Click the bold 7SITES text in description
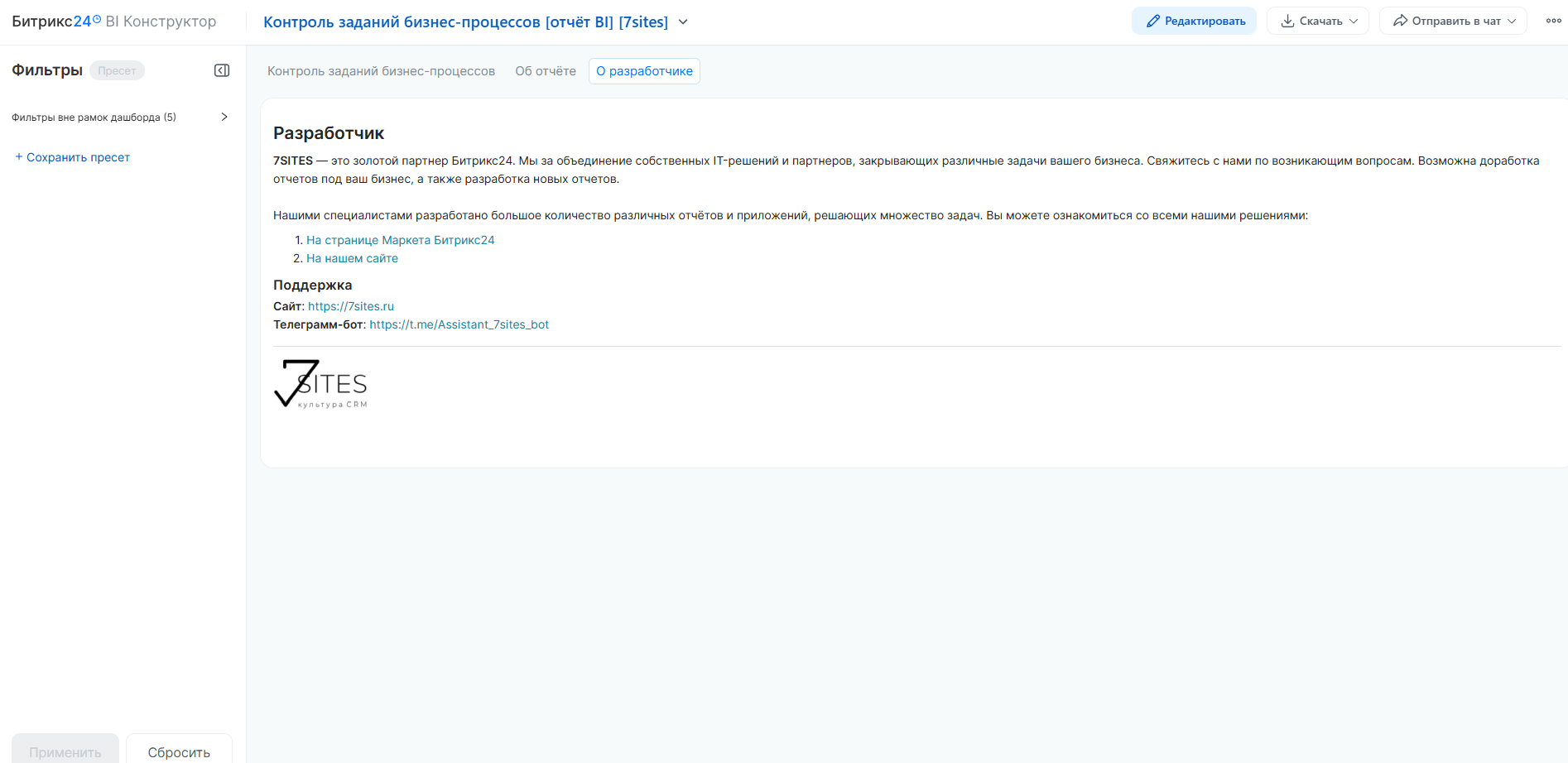This screenshot has width=1568, height=763. 293,161
